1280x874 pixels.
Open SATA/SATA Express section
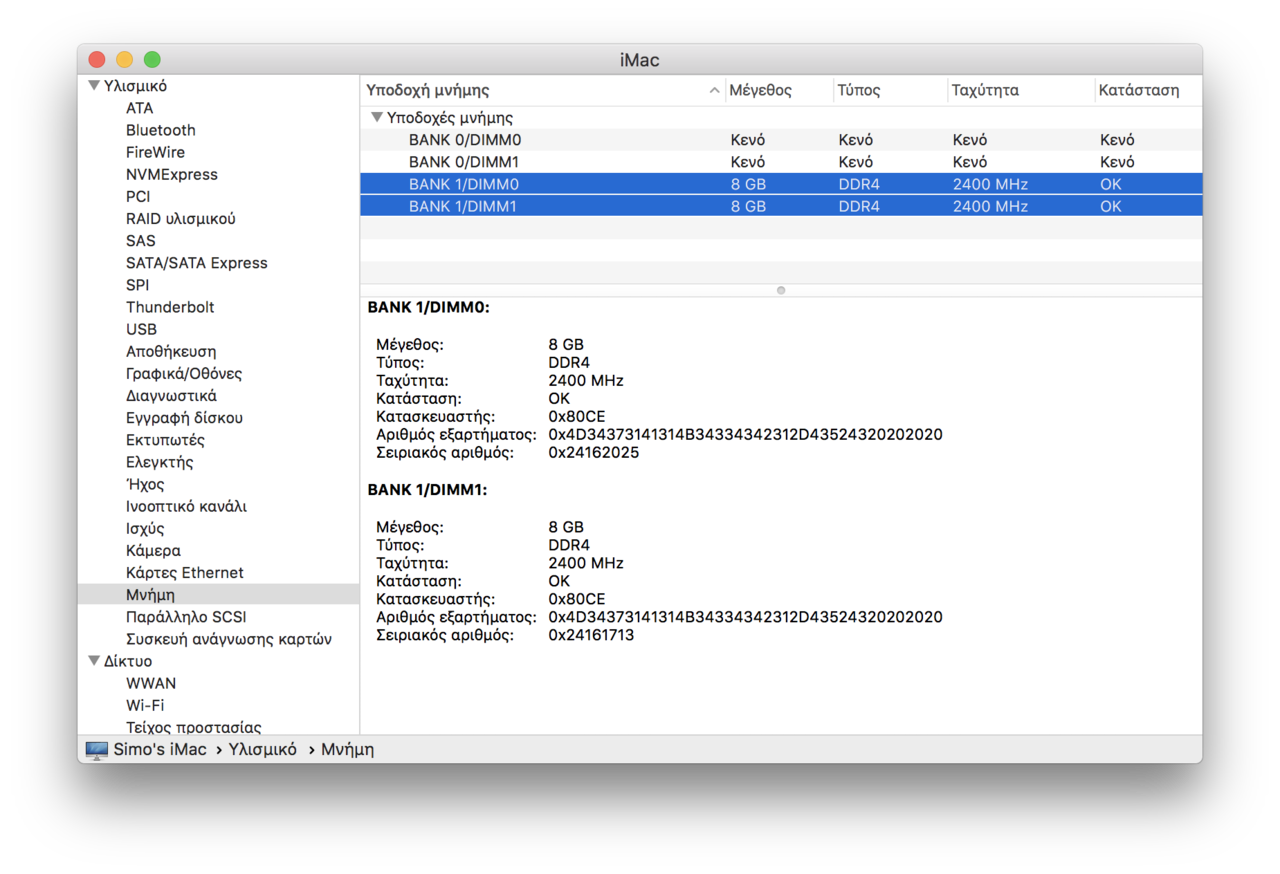pyautogui.click(x=197, y=263)
